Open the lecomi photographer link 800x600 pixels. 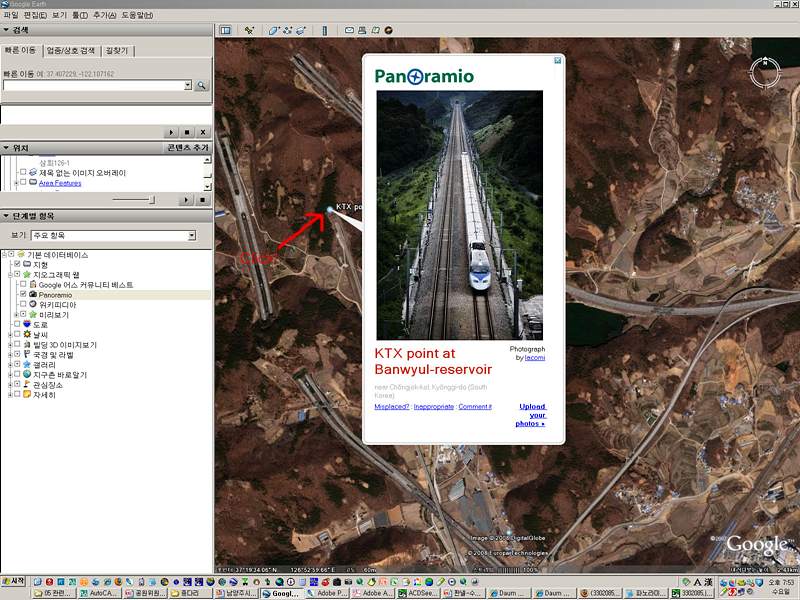pos(535,358)
